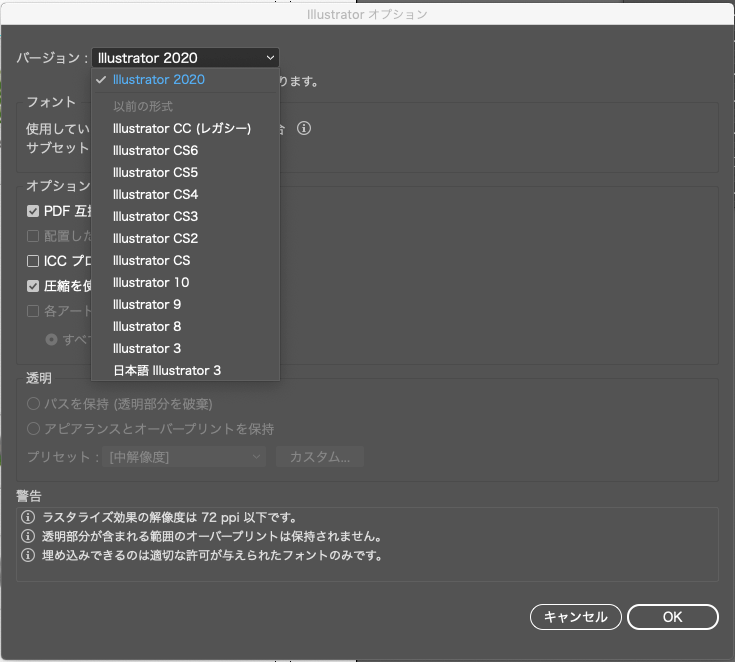Choose Illustrator CS2 option
Screen dimensions: 735x662
click(185, 239)
